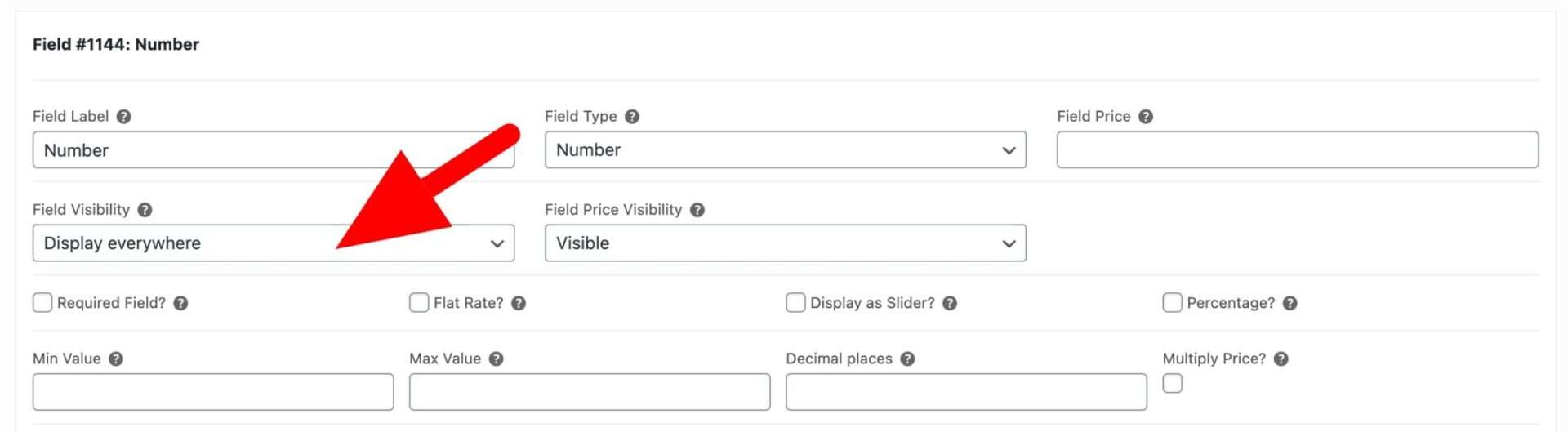Click the Field Price input box
1568x432 pixels.
1297,150
